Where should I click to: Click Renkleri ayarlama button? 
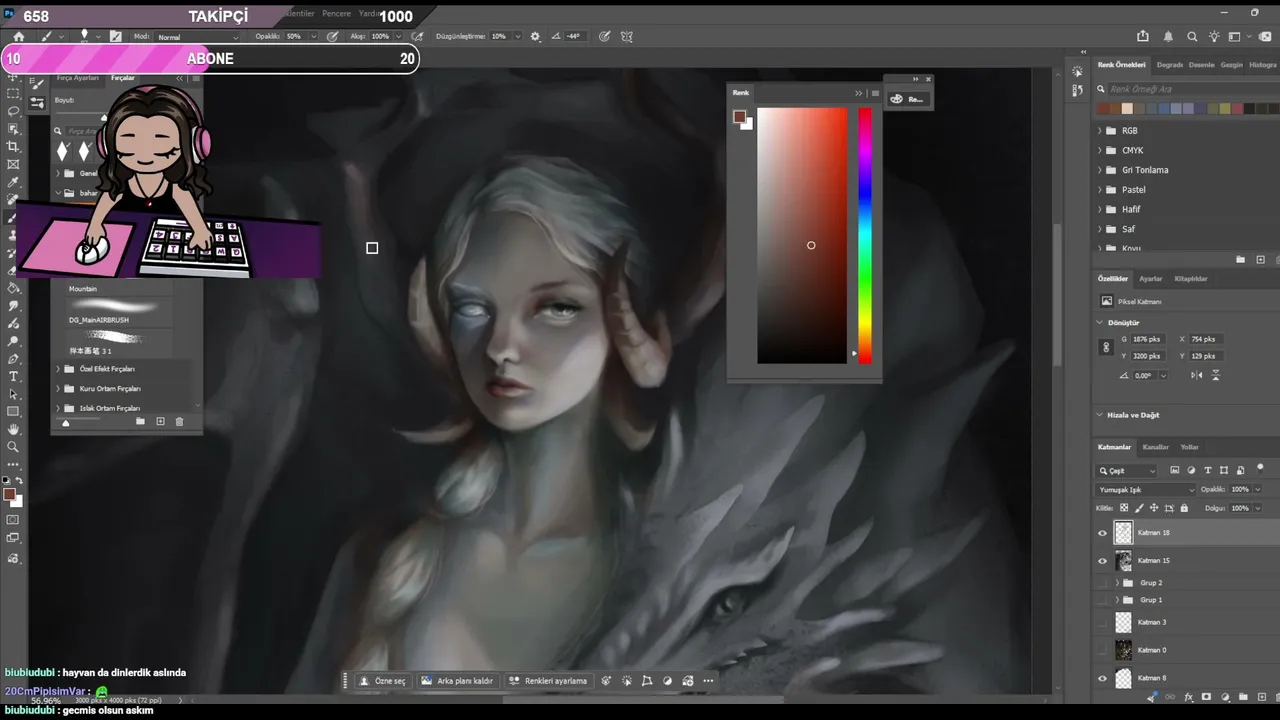click(548, 681)
